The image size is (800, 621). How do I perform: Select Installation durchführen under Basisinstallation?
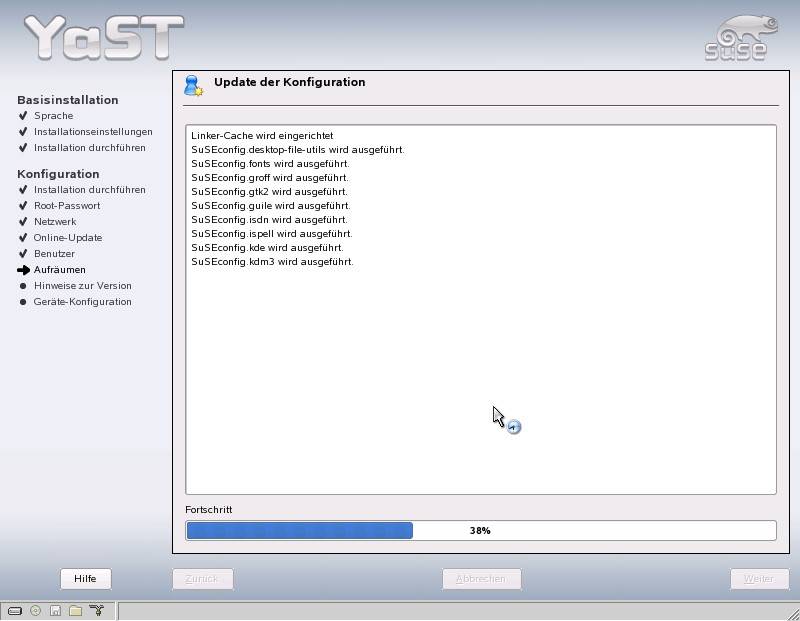point(90,147)
